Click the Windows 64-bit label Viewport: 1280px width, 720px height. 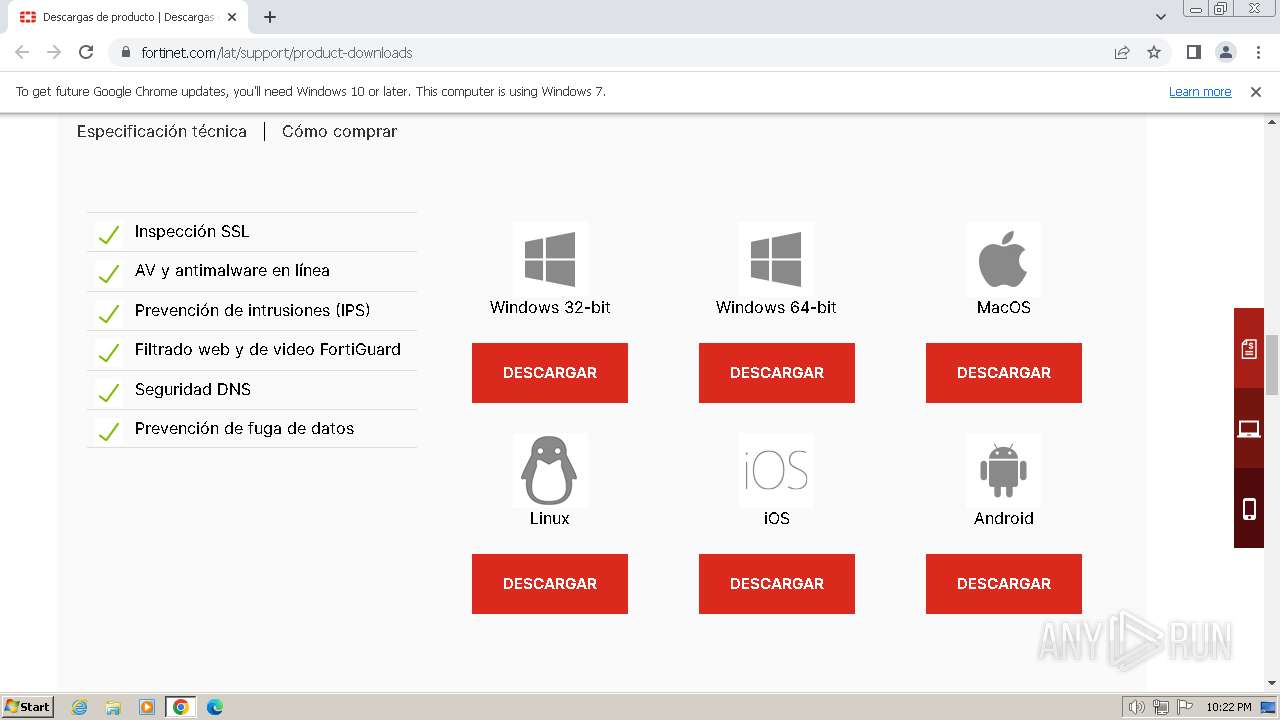[776, 307]
